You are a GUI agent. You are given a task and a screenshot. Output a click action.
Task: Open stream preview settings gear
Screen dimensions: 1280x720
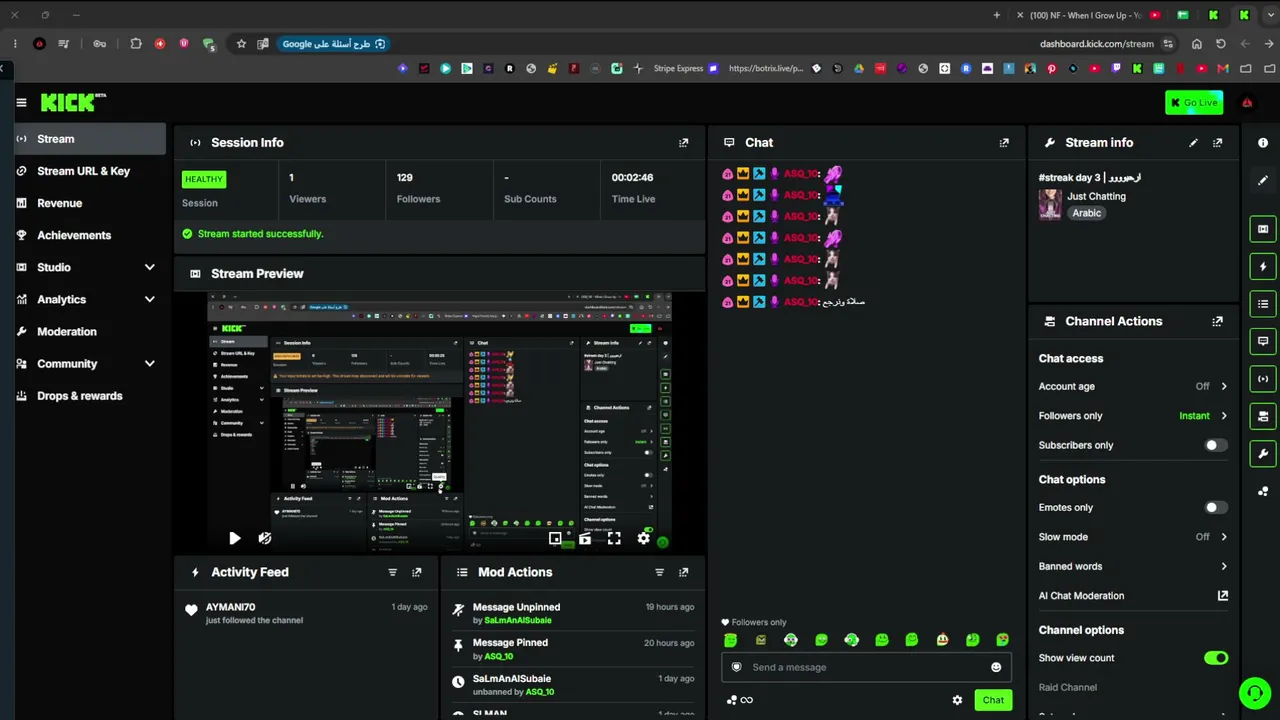643,538
